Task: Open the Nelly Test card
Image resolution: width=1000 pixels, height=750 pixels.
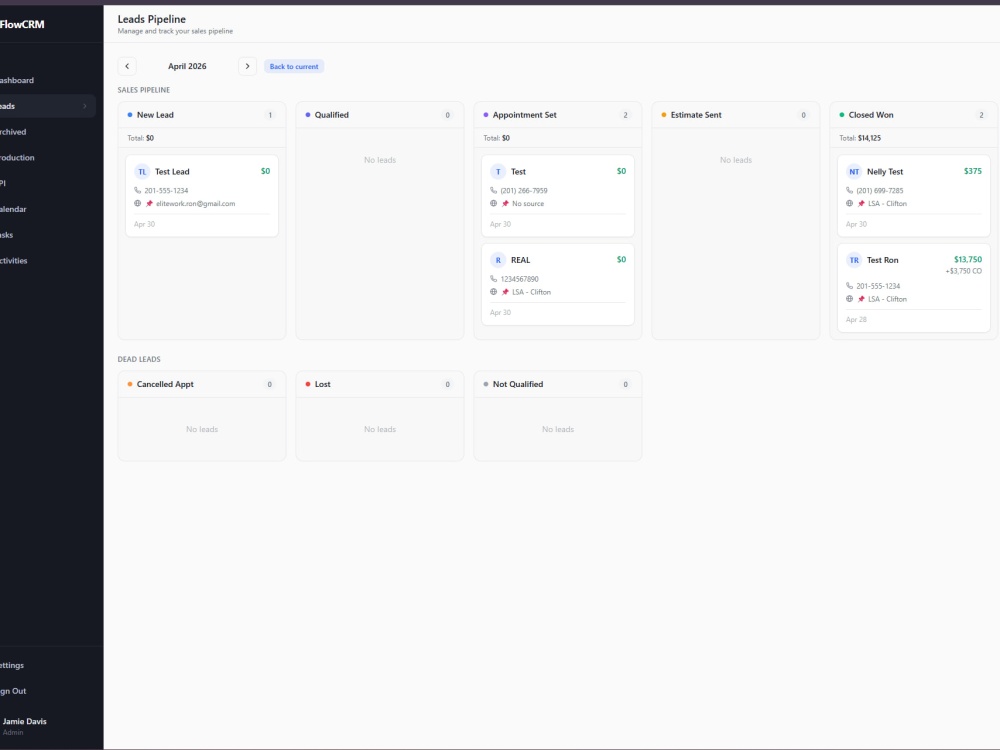Action: coord(913,196)
